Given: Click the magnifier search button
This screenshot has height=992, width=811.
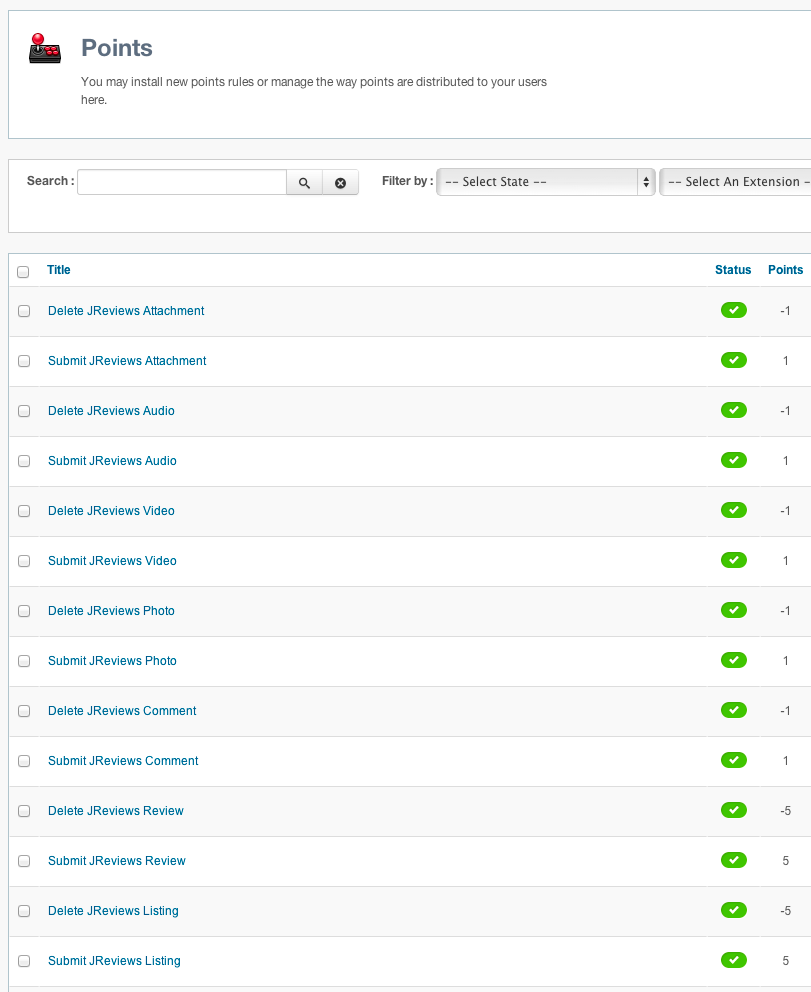Looking at the screenshot, I should (304, 183).
